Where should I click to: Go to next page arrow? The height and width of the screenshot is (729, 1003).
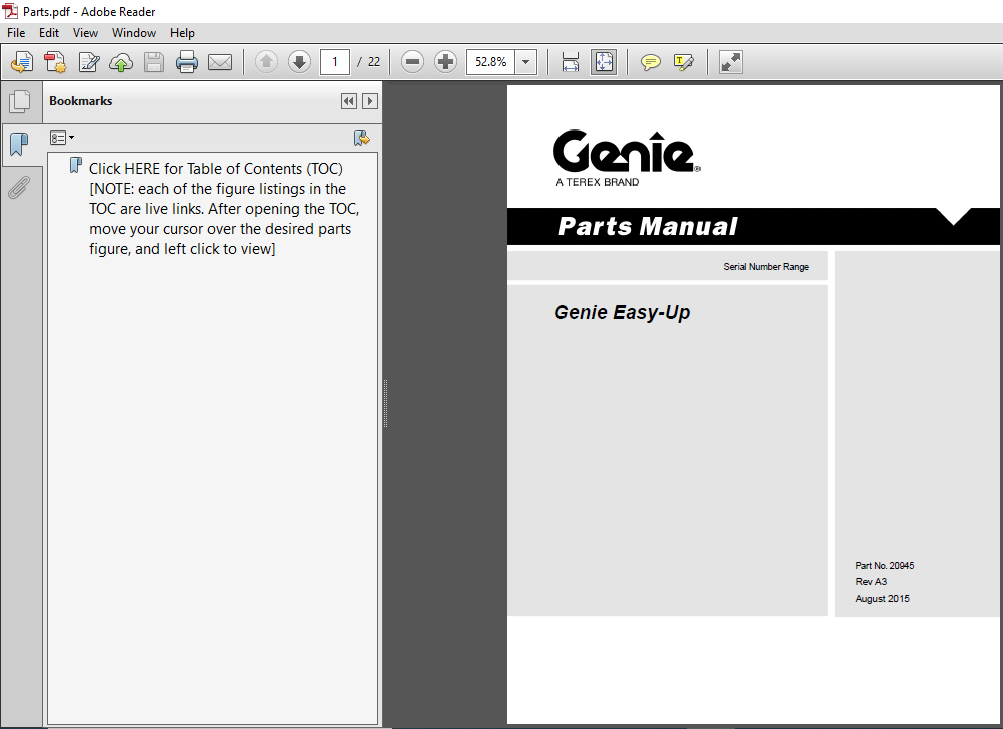click(x=299, y=62)
